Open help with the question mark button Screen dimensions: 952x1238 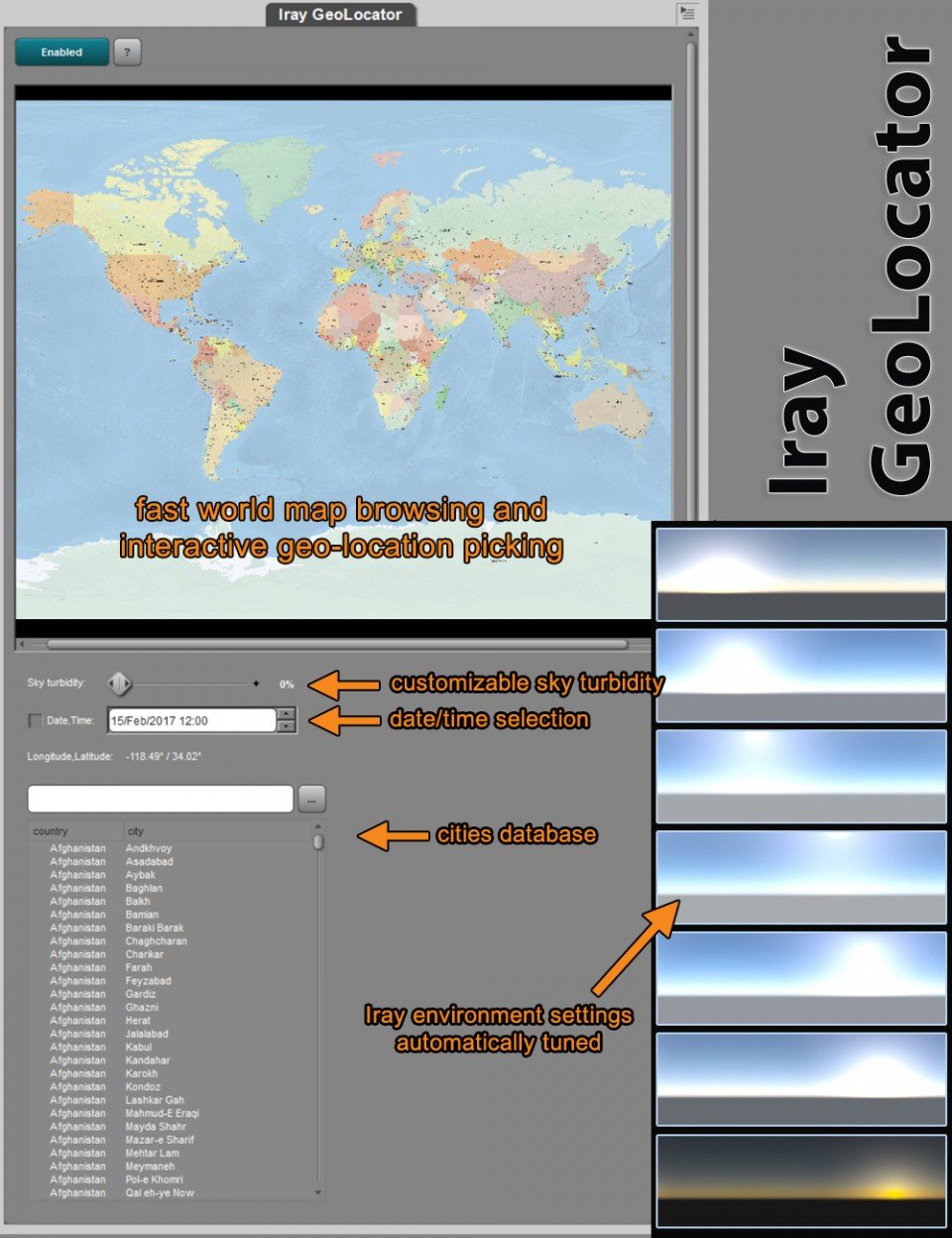tap(127, 53)
